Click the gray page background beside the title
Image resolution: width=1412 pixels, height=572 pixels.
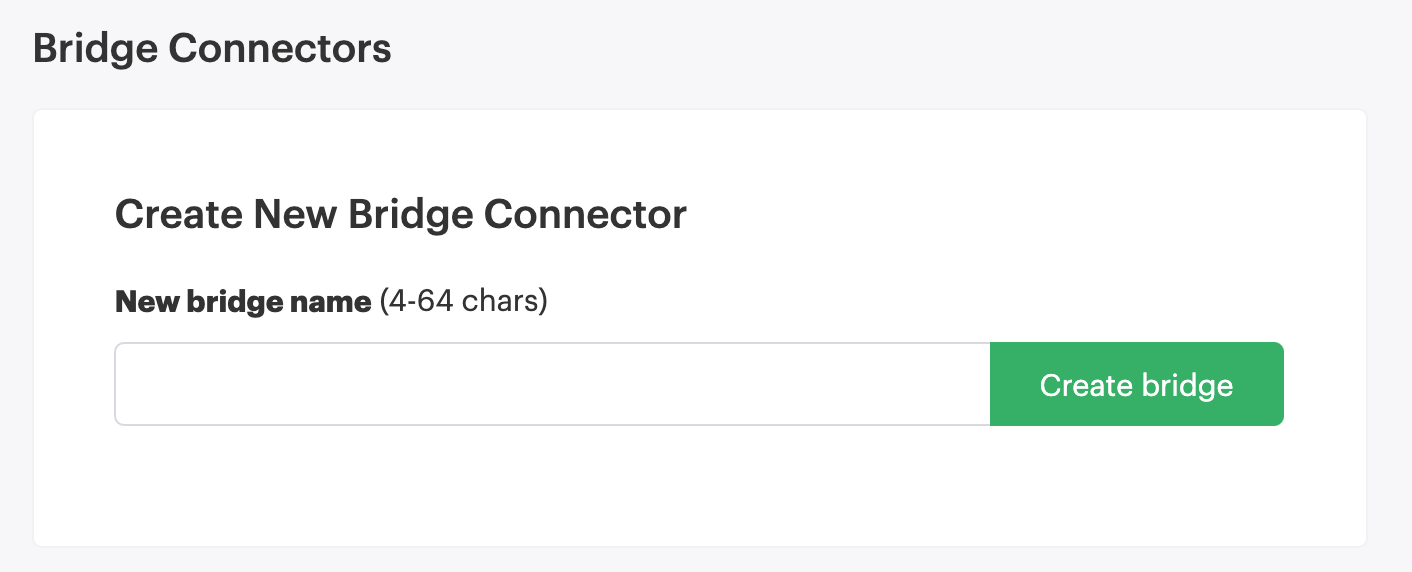click(900, 49)
